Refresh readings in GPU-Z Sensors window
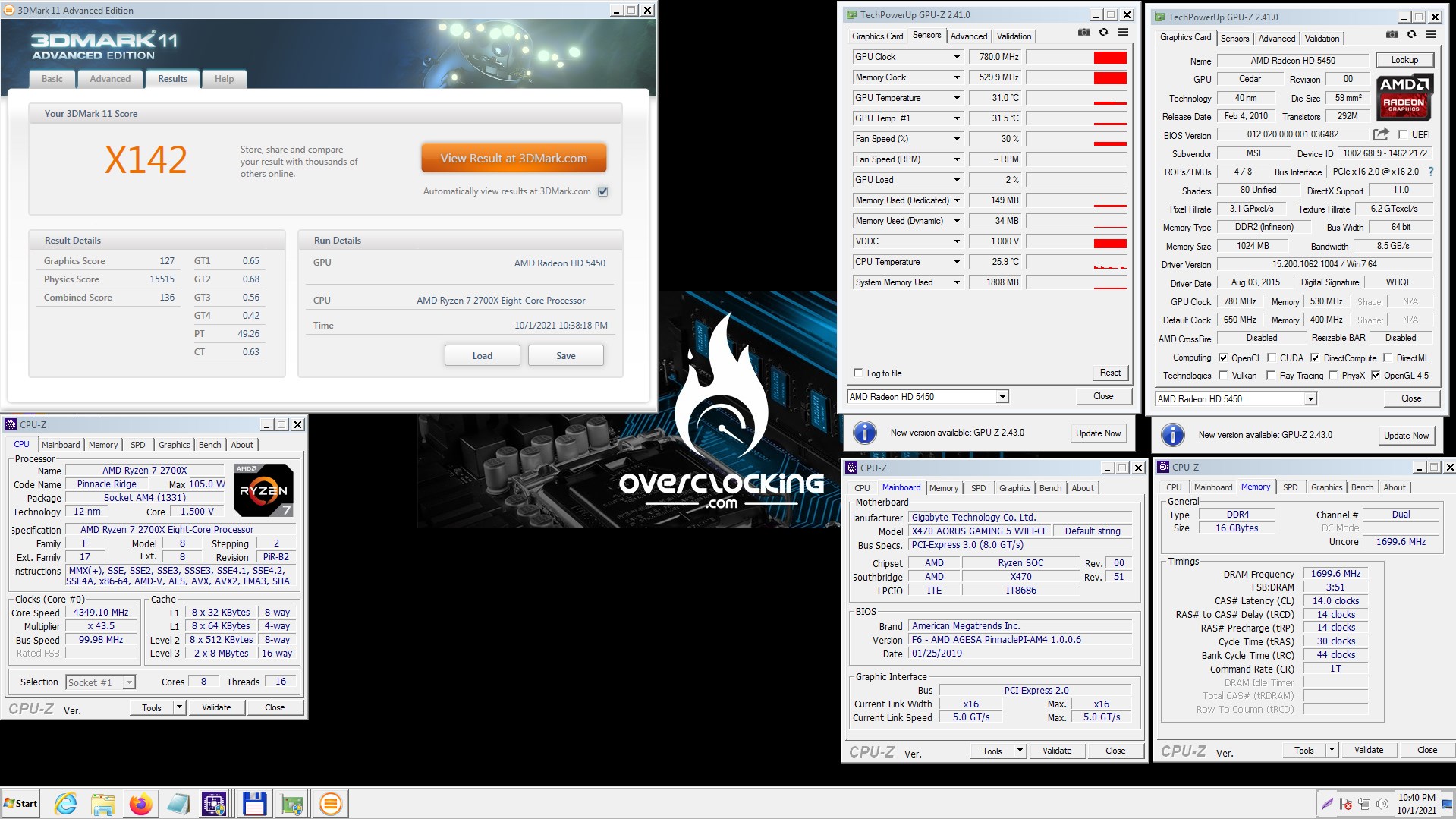1456x819 pixels. (x=1104, y=33)
